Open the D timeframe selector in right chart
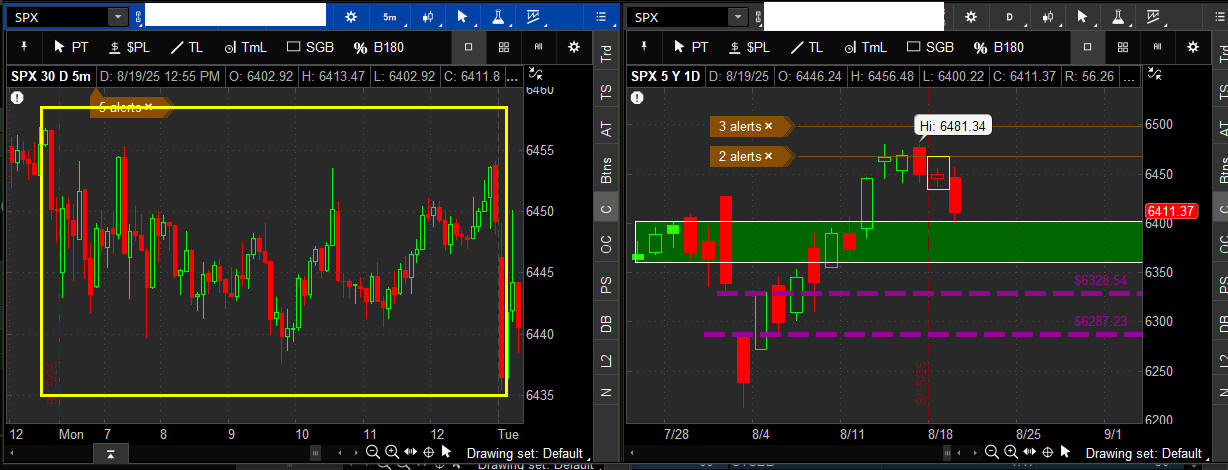 click(x=1010, y=17)
